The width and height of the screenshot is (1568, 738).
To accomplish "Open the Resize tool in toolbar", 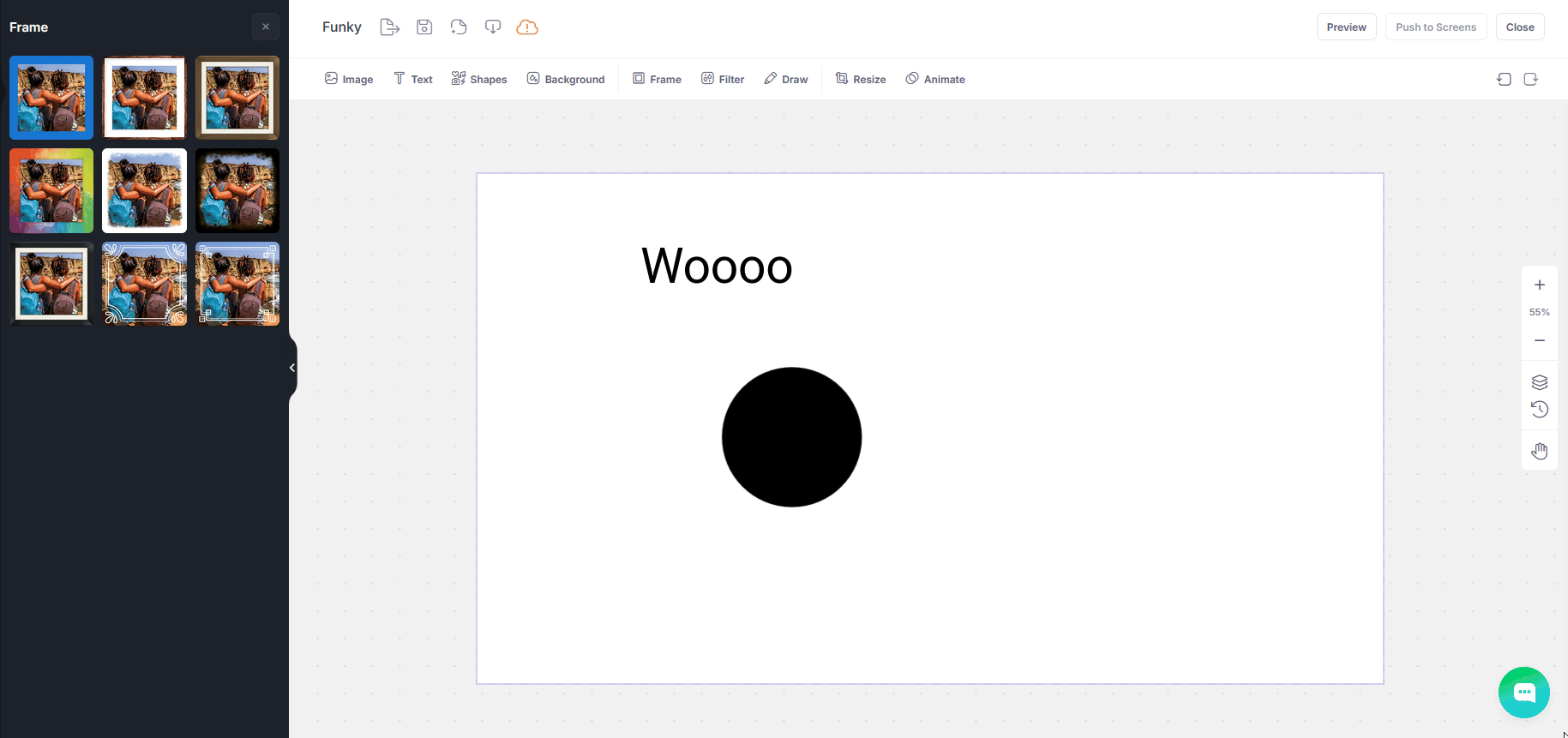I will (861, 79).
